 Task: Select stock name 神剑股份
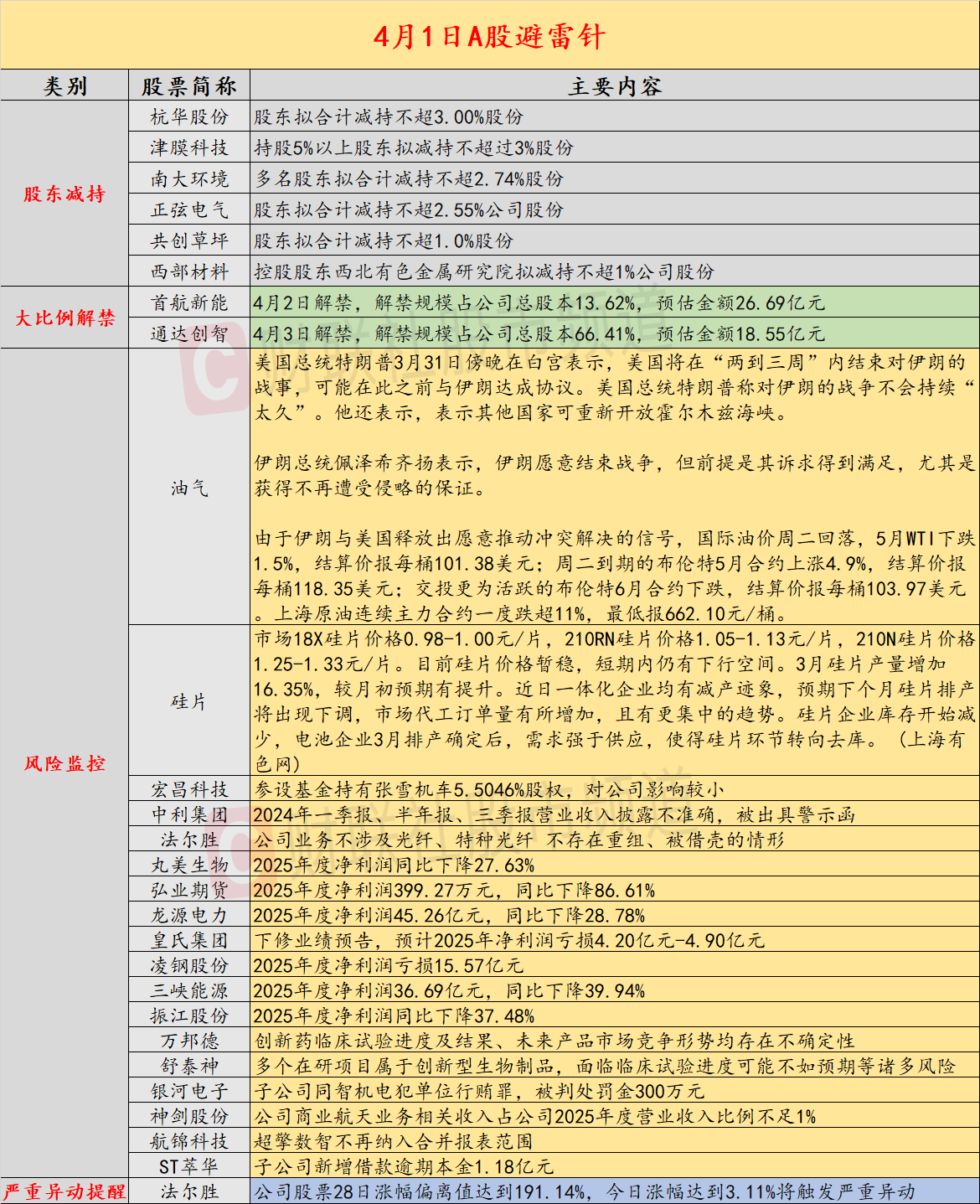[x=189, y=1116]
